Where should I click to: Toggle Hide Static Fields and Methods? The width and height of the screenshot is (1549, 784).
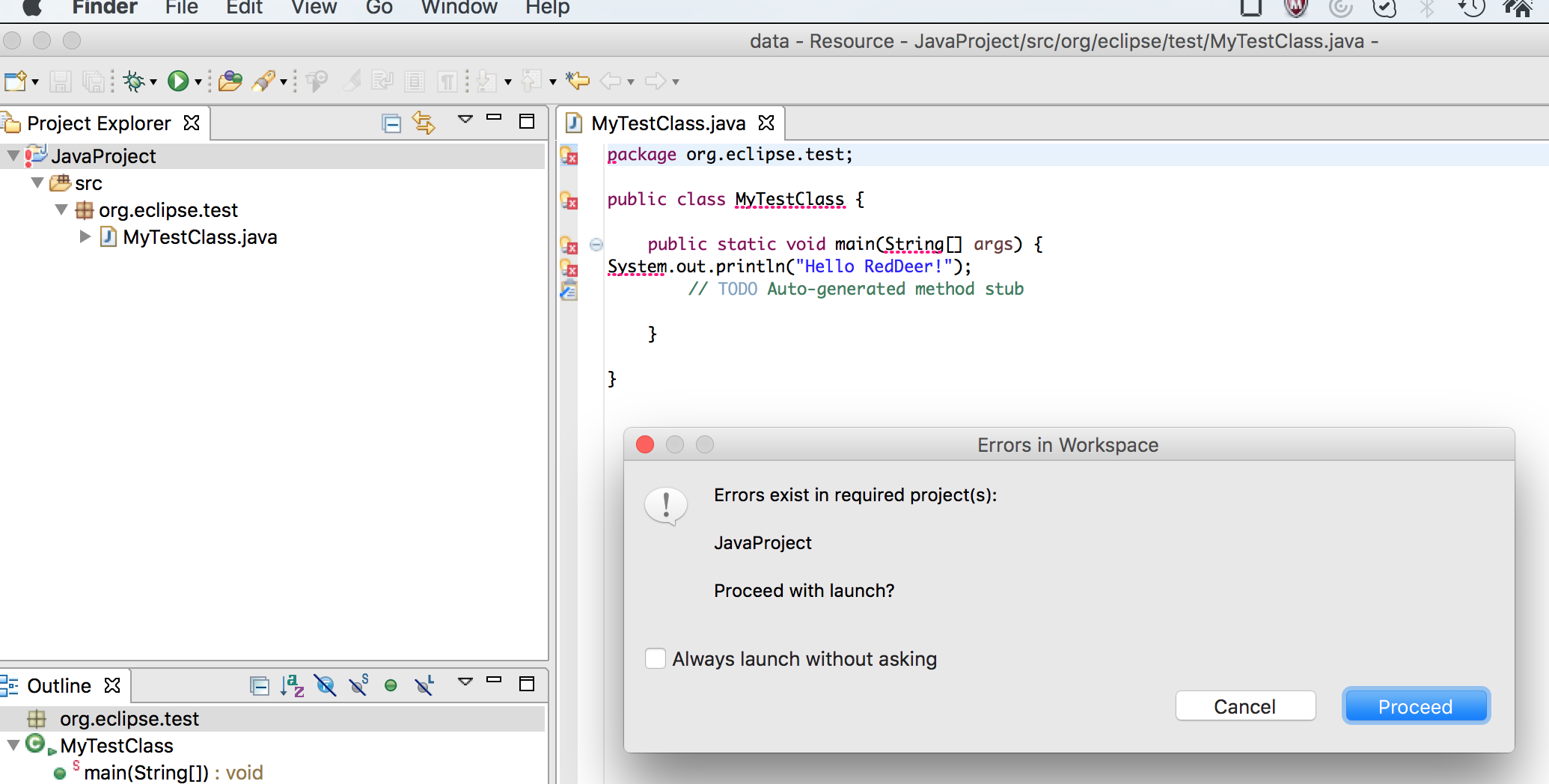coord(358,685)
